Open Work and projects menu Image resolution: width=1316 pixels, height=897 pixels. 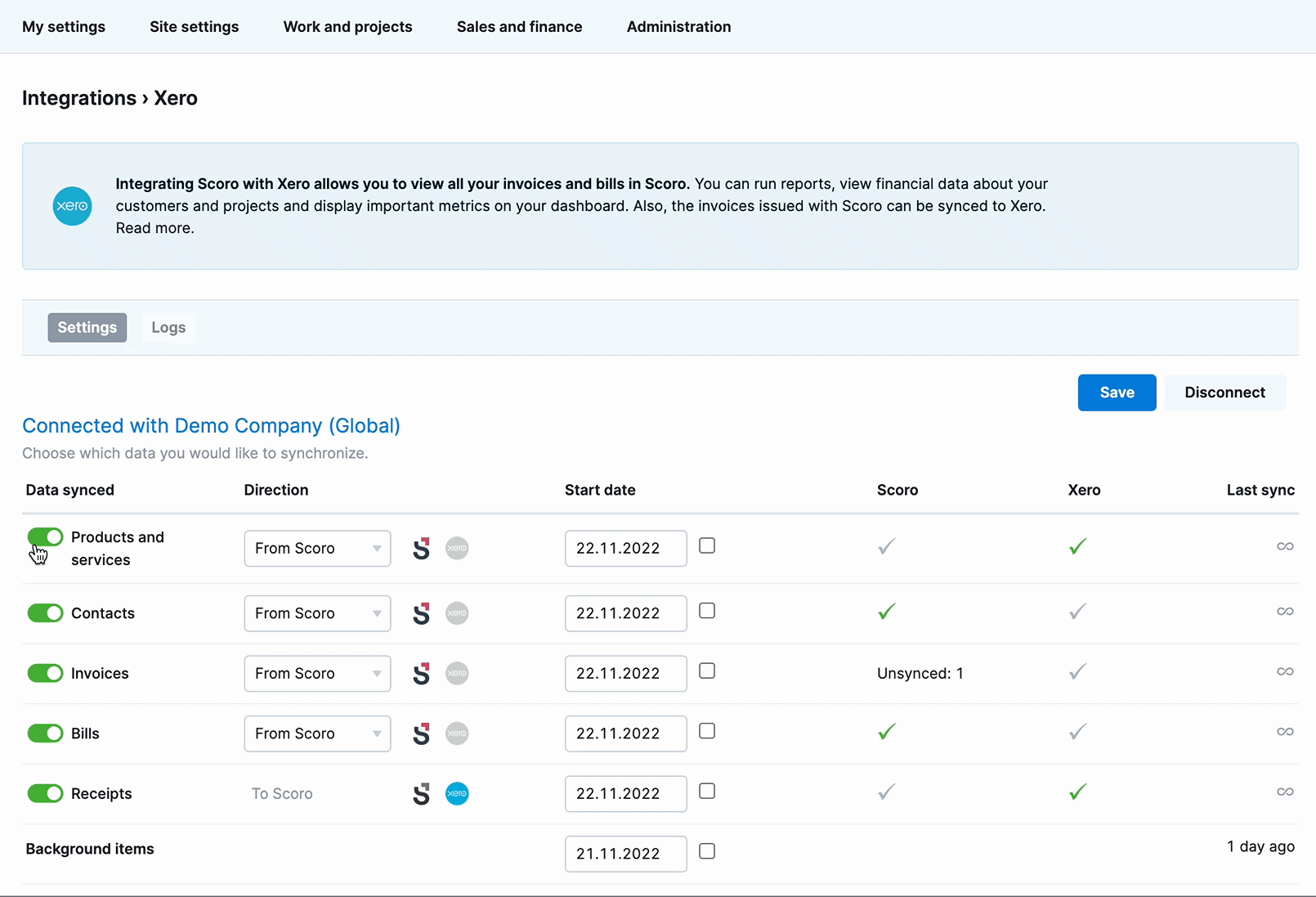(x=347, y=27)
